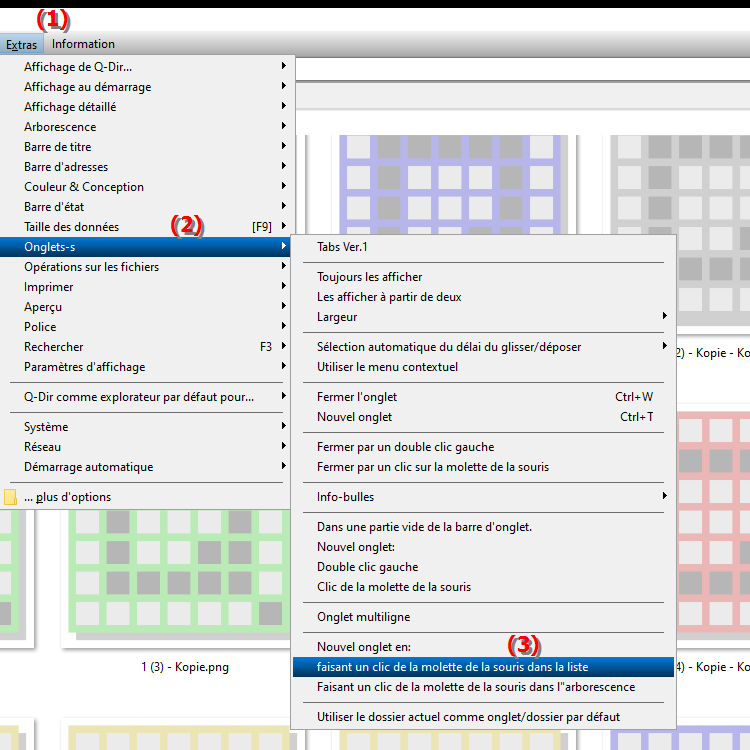Toggle Fermer par un clic sur la molette
Viewport: 750px width, 750px height.
pyautogui.click(x=484, y=467)
